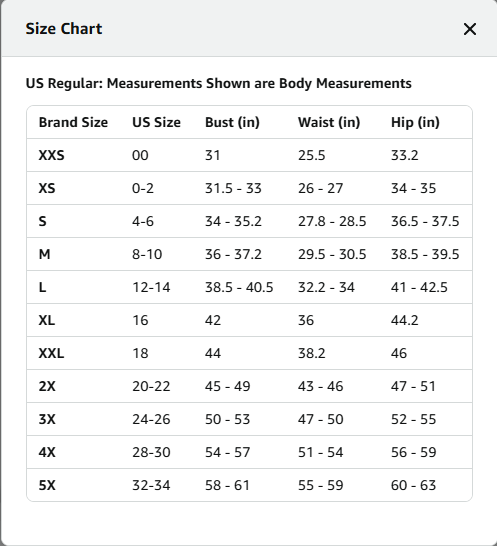
Task: Click the Size Chart title
Action: (64, 29)
